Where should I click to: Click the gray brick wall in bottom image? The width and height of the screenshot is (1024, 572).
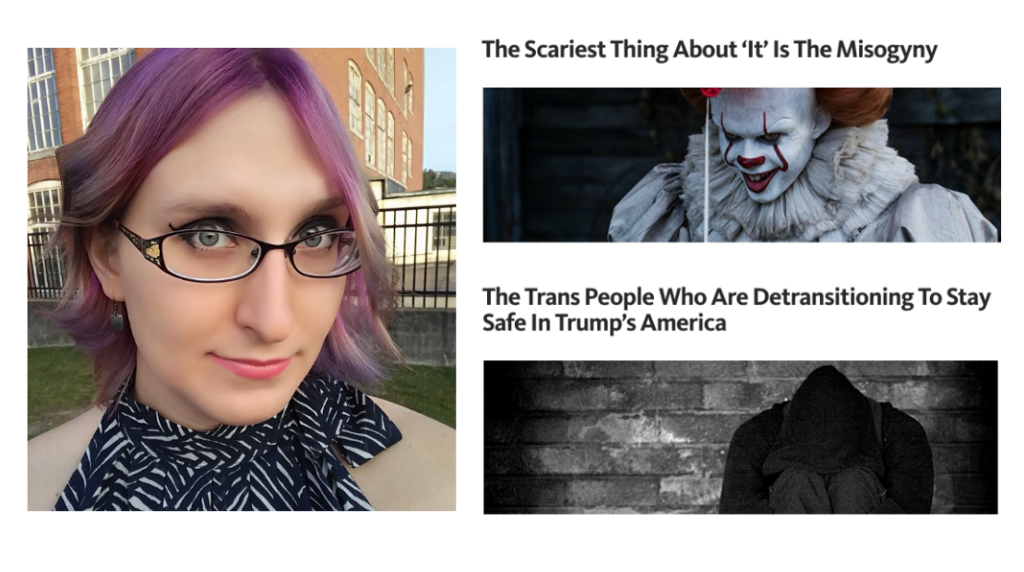tap(607, 437)
